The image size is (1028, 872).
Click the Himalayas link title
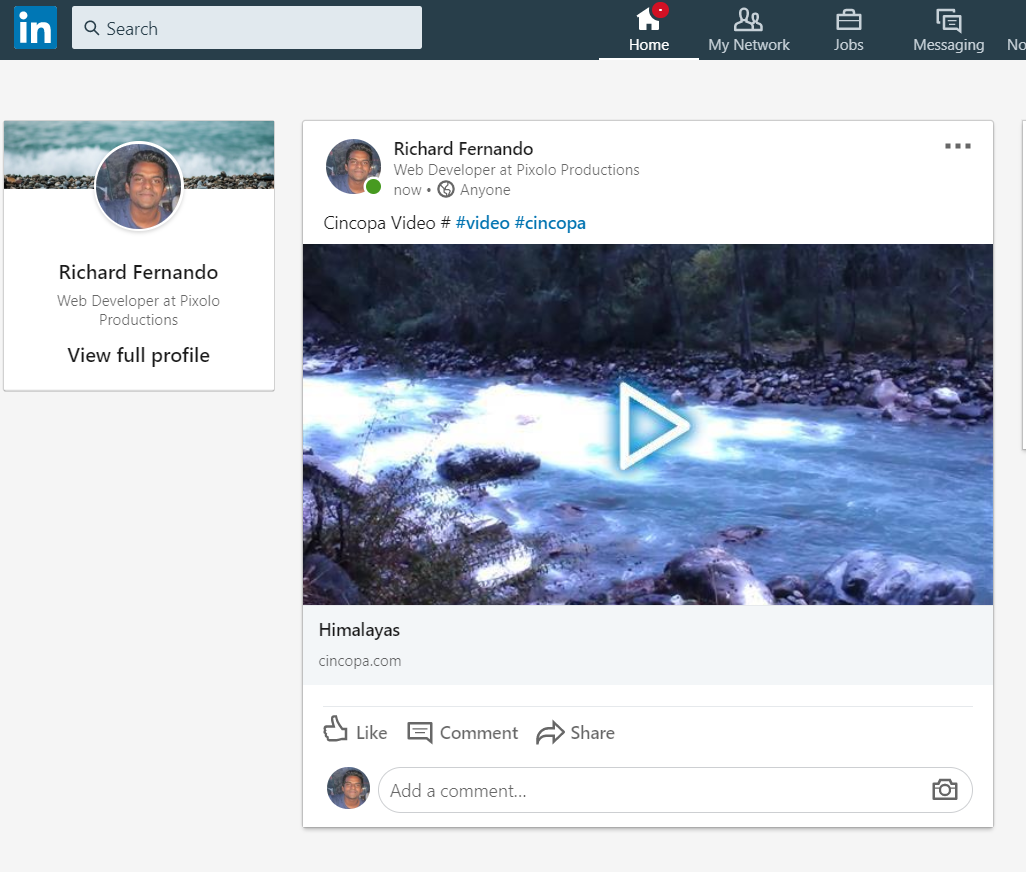tap(359, 630)
